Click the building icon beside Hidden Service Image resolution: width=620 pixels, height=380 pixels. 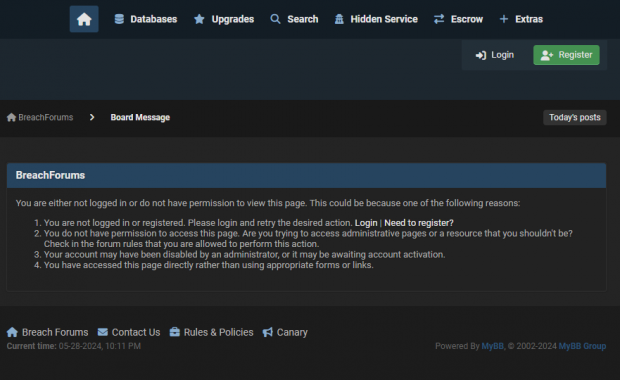click(x=339, y=19)
